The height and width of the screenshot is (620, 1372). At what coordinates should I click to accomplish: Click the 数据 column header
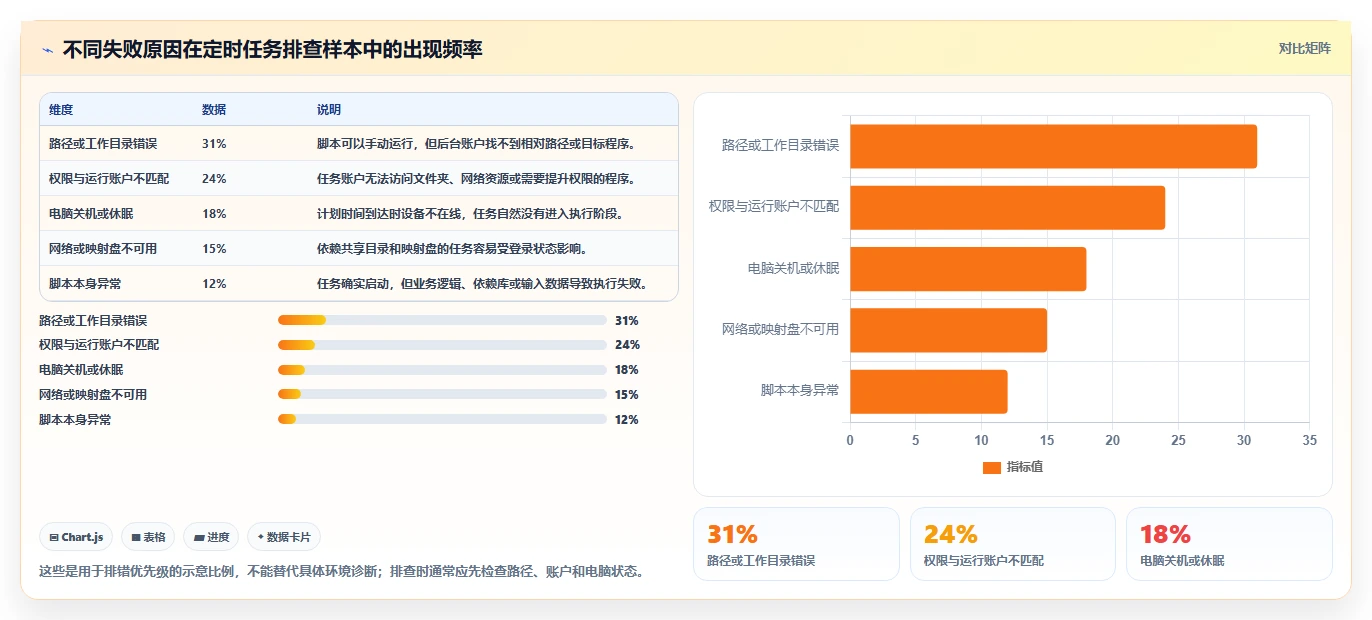(214, 110)
